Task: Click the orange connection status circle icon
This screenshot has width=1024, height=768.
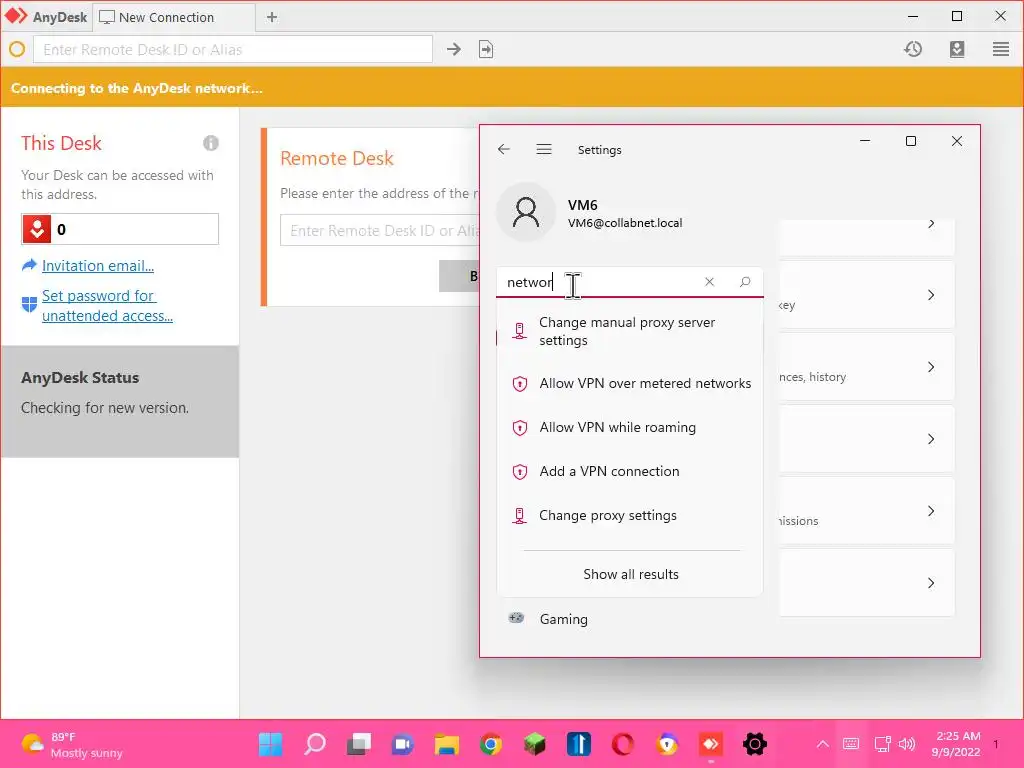Action: click(17, 49)
